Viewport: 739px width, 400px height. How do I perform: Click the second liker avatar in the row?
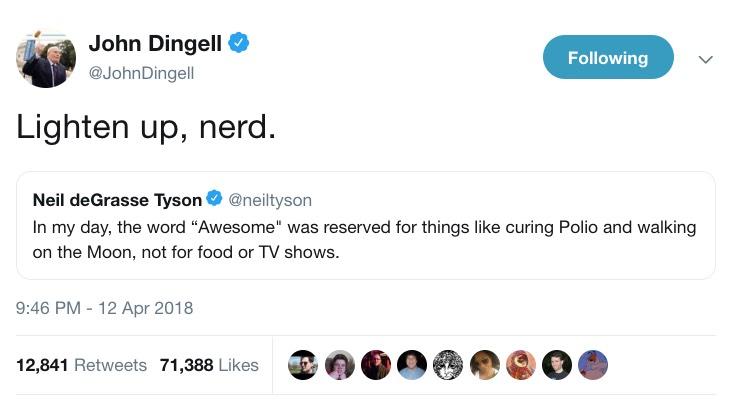pyautogui.click(x=340, y=365)
